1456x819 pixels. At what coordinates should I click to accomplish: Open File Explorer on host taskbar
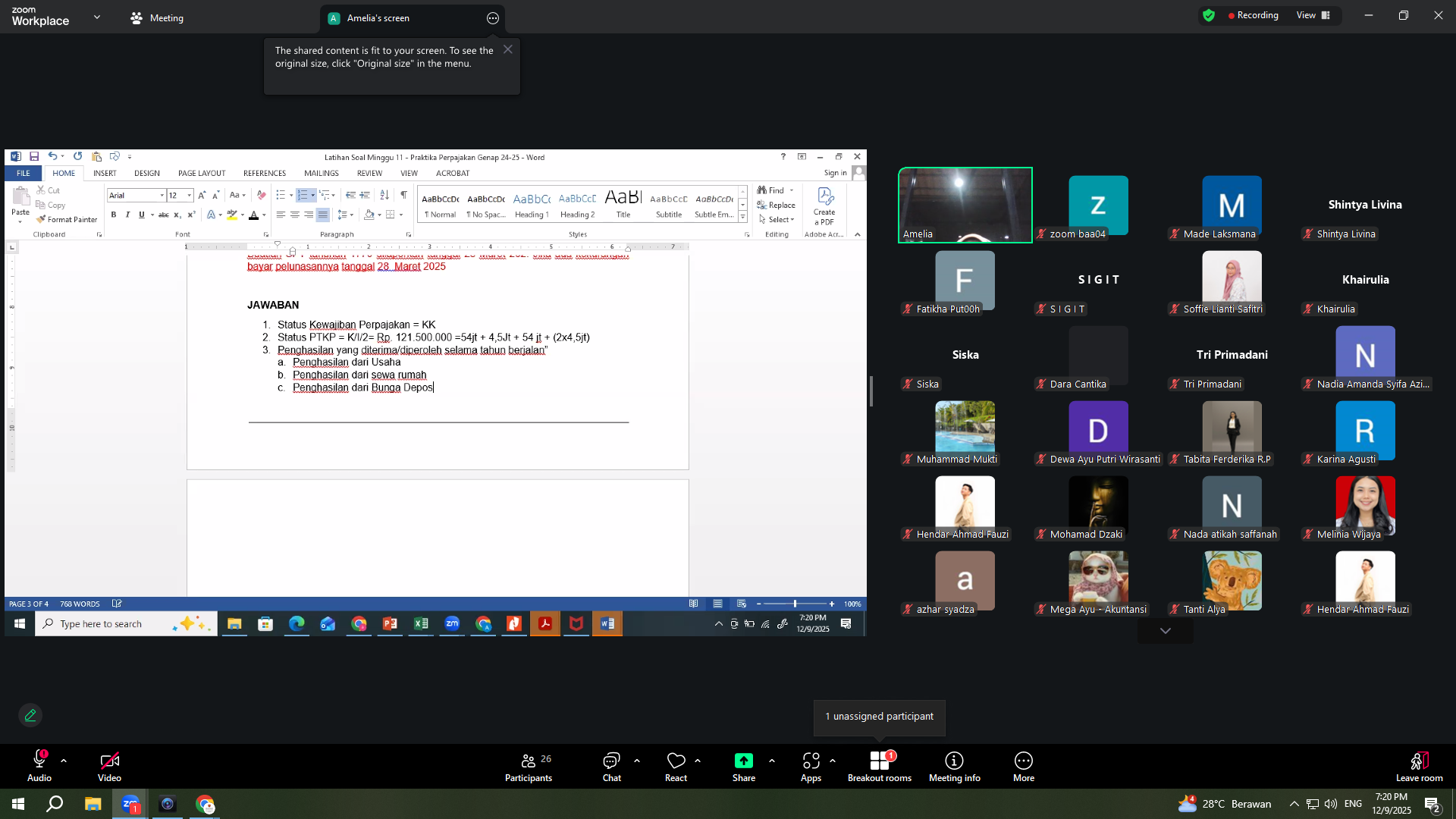[93, 804]
